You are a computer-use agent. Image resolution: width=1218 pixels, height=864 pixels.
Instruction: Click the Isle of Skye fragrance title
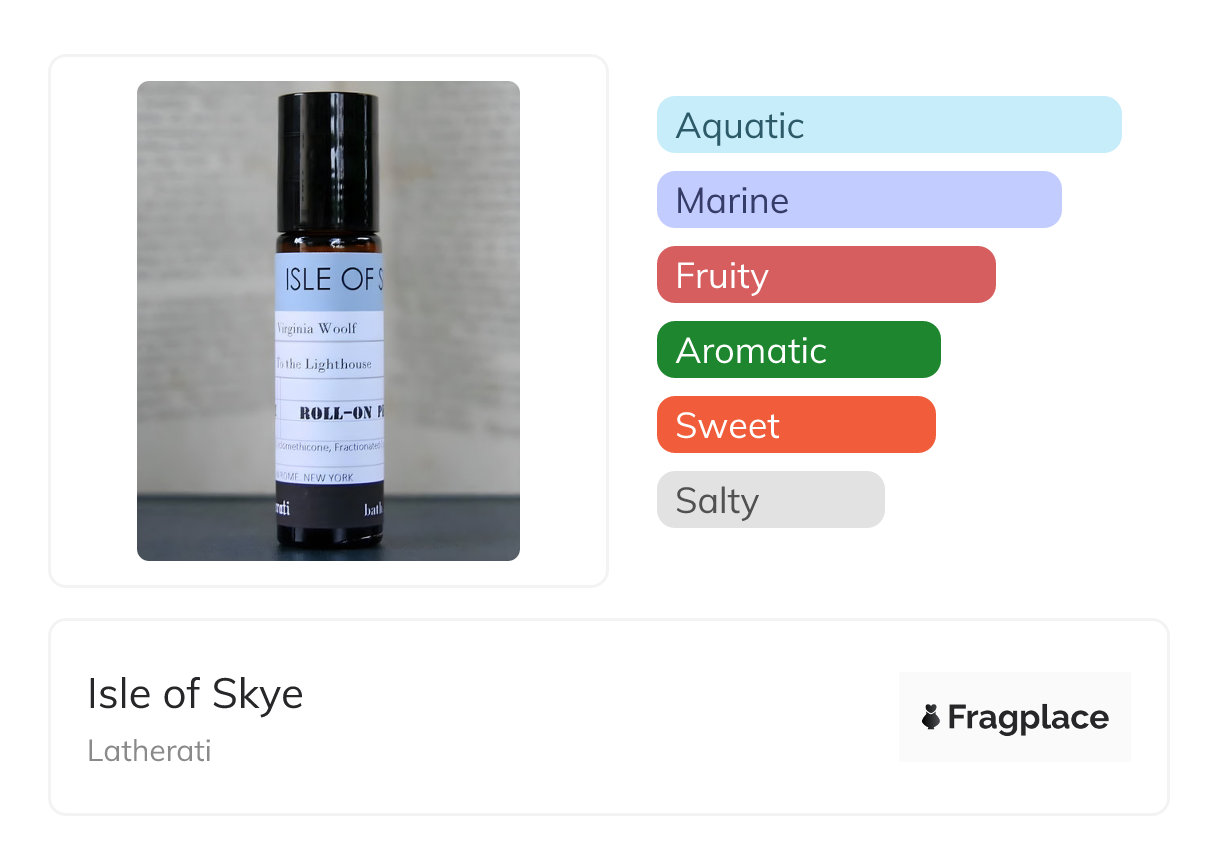[195, 694]
